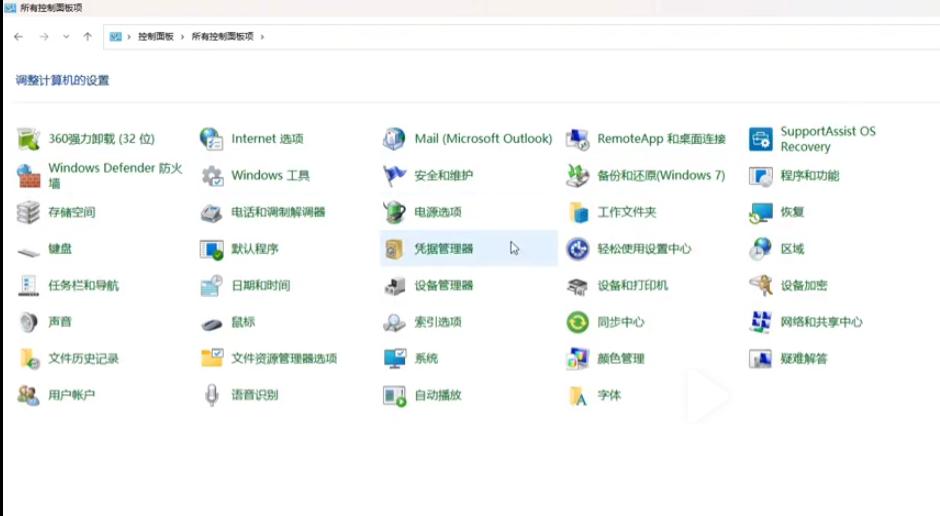Open the 设备加密 keys icon
Screen dimensions: 940x516
pyautogui.click(x=761, y=285)
